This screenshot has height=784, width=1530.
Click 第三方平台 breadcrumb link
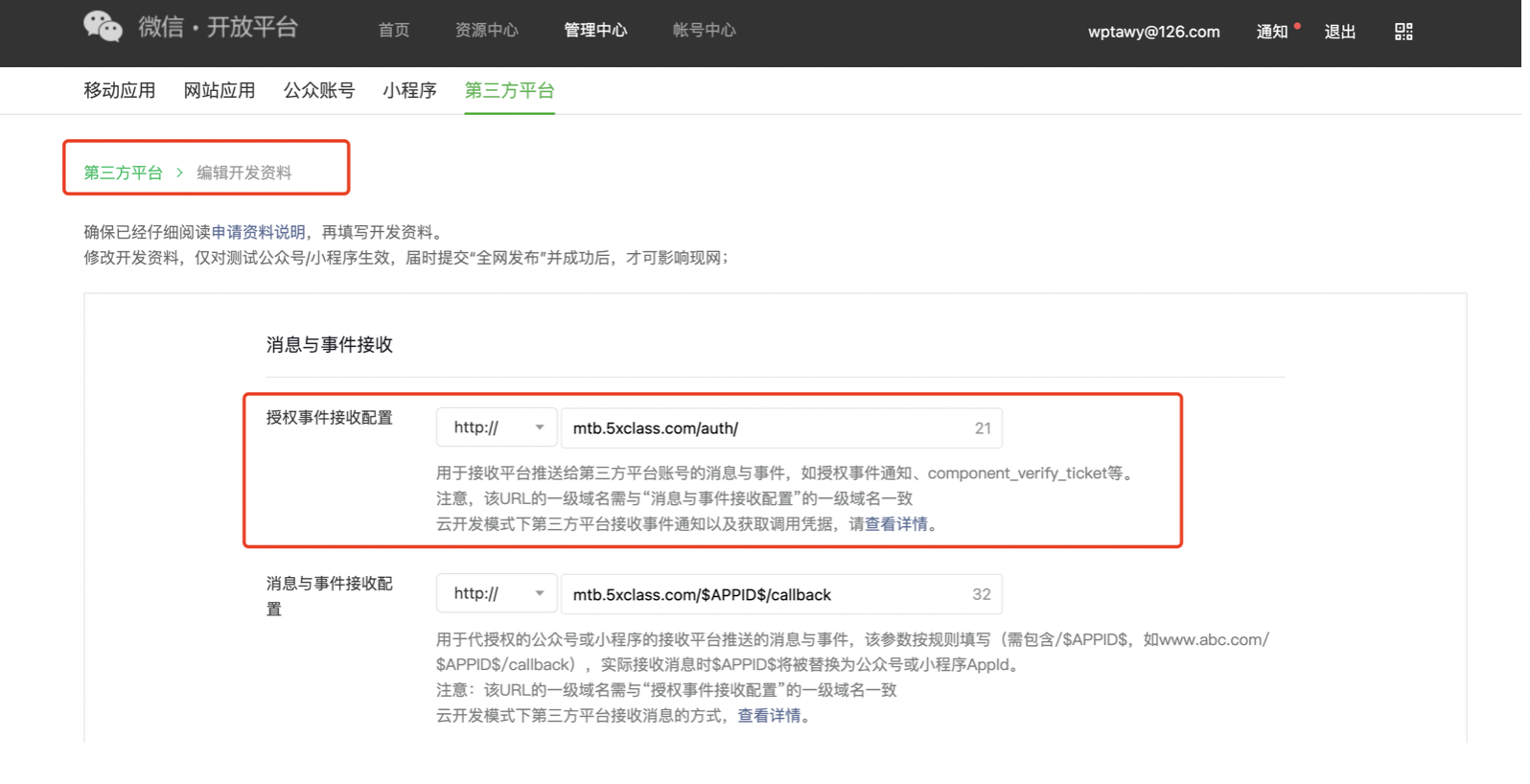(x=124, y=173)
